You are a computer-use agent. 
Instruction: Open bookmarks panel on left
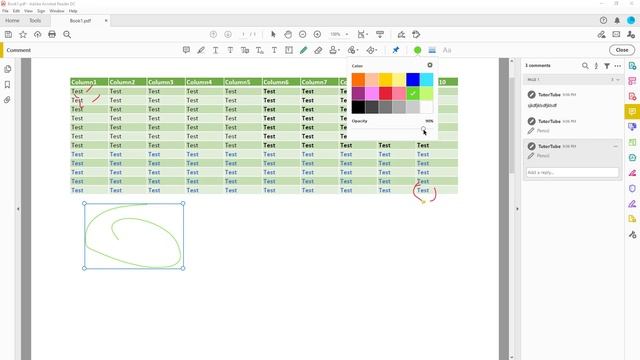(7, 84)
